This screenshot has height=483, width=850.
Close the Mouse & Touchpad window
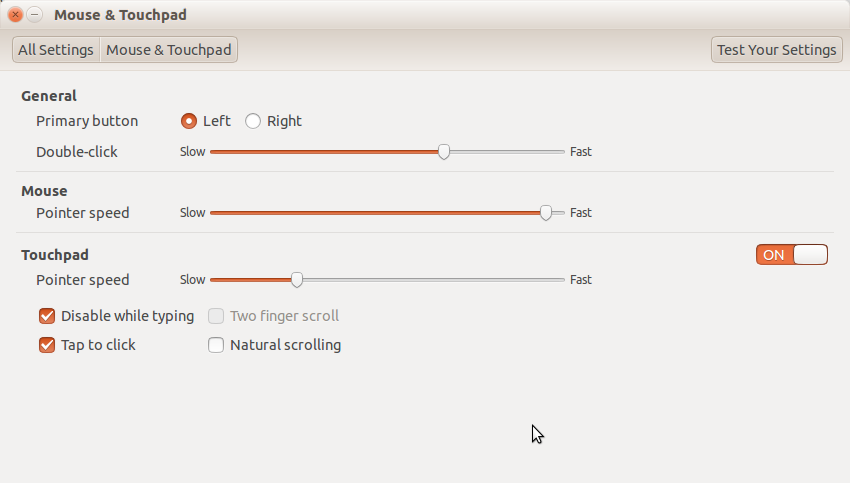pos(15,15)
